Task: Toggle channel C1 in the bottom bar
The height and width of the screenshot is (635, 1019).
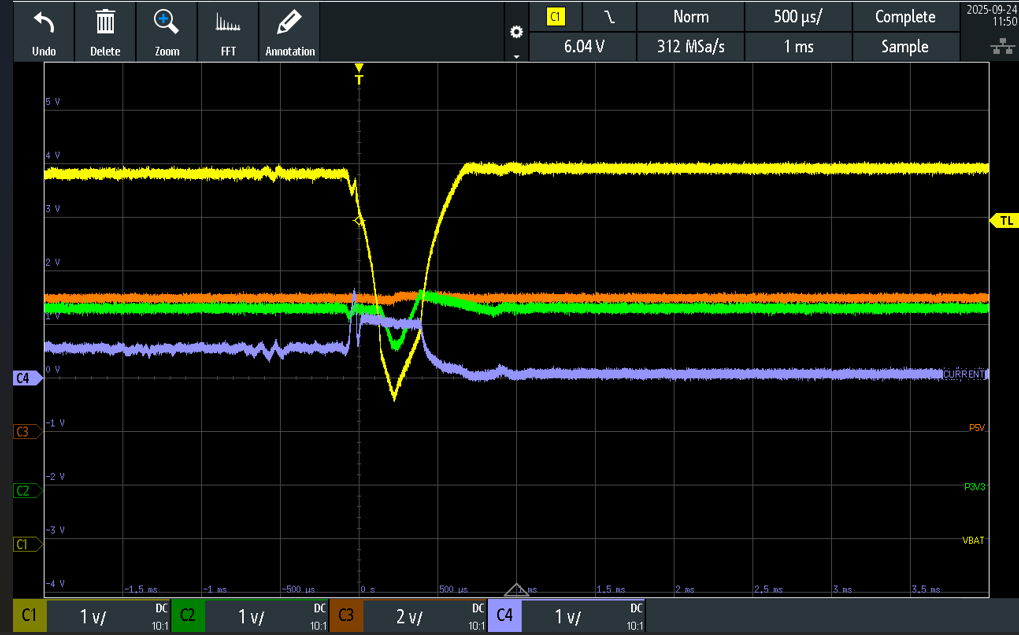Action: [30, 616]
